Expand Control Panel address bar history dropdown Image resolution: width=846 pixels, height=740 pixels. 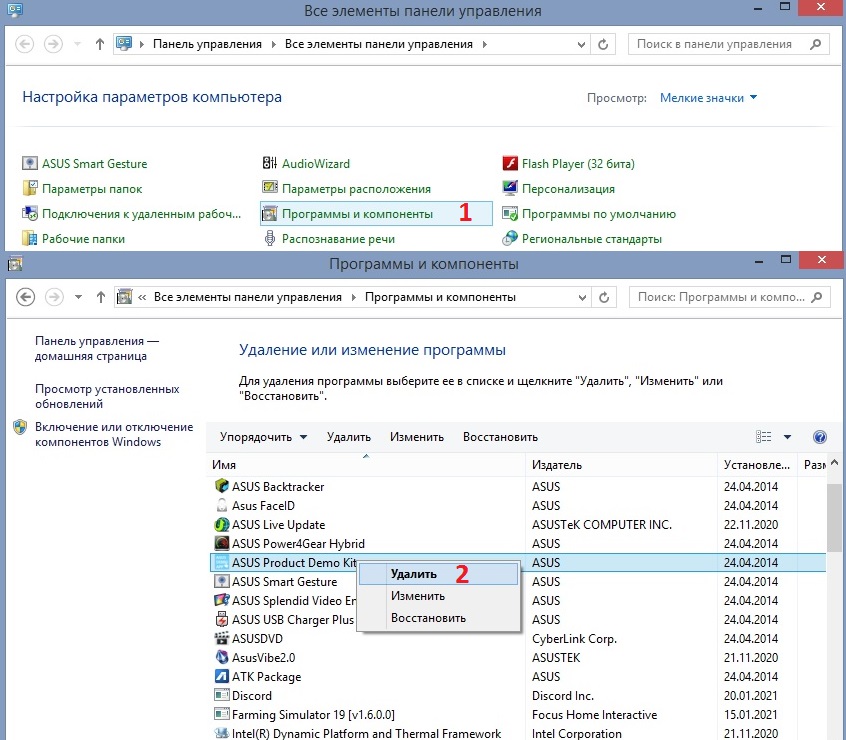581,44
